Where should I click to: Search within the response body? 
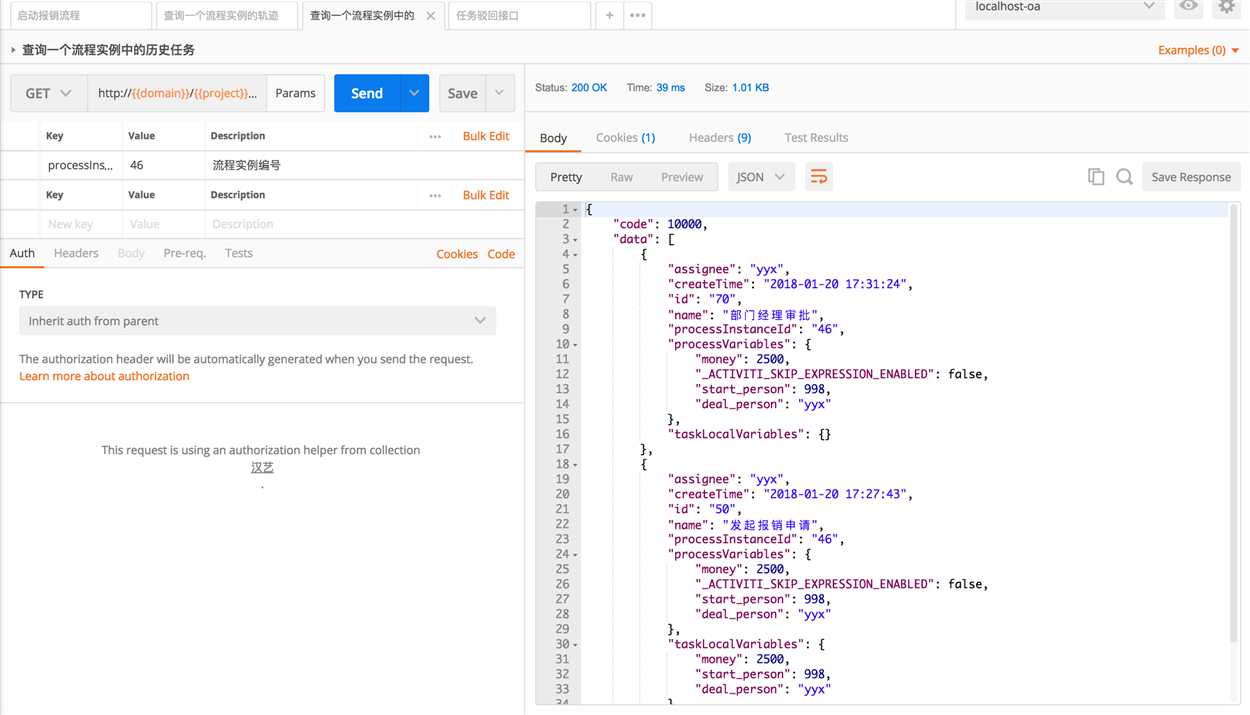1125,177
